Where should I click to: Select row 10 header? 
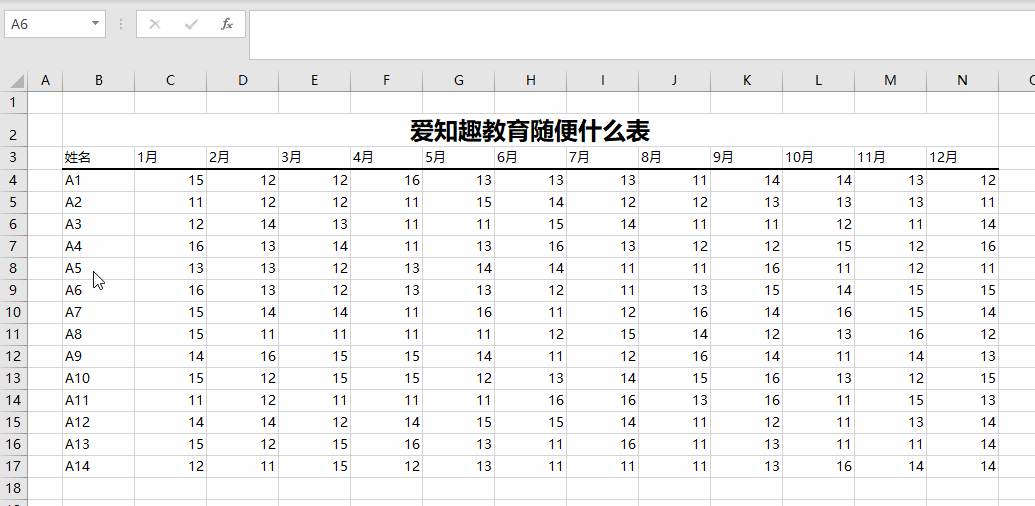(x=13, y=312)
